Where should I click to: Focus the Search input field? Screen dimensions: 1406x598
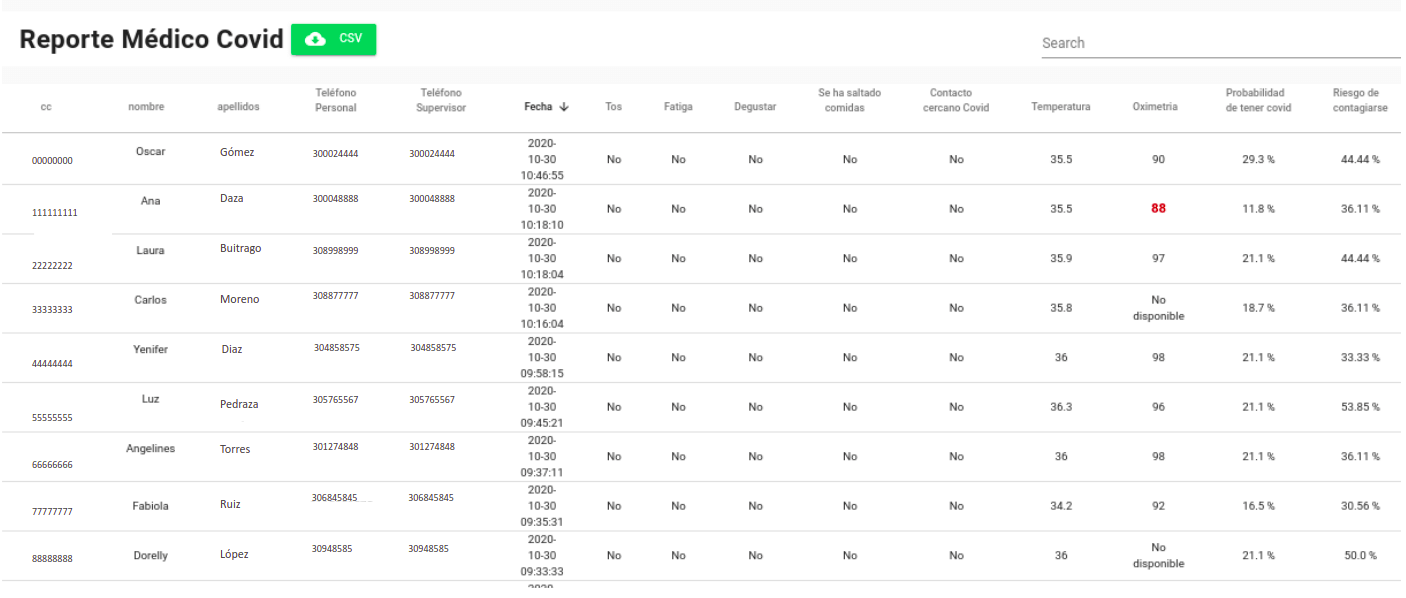(1220, 43)
